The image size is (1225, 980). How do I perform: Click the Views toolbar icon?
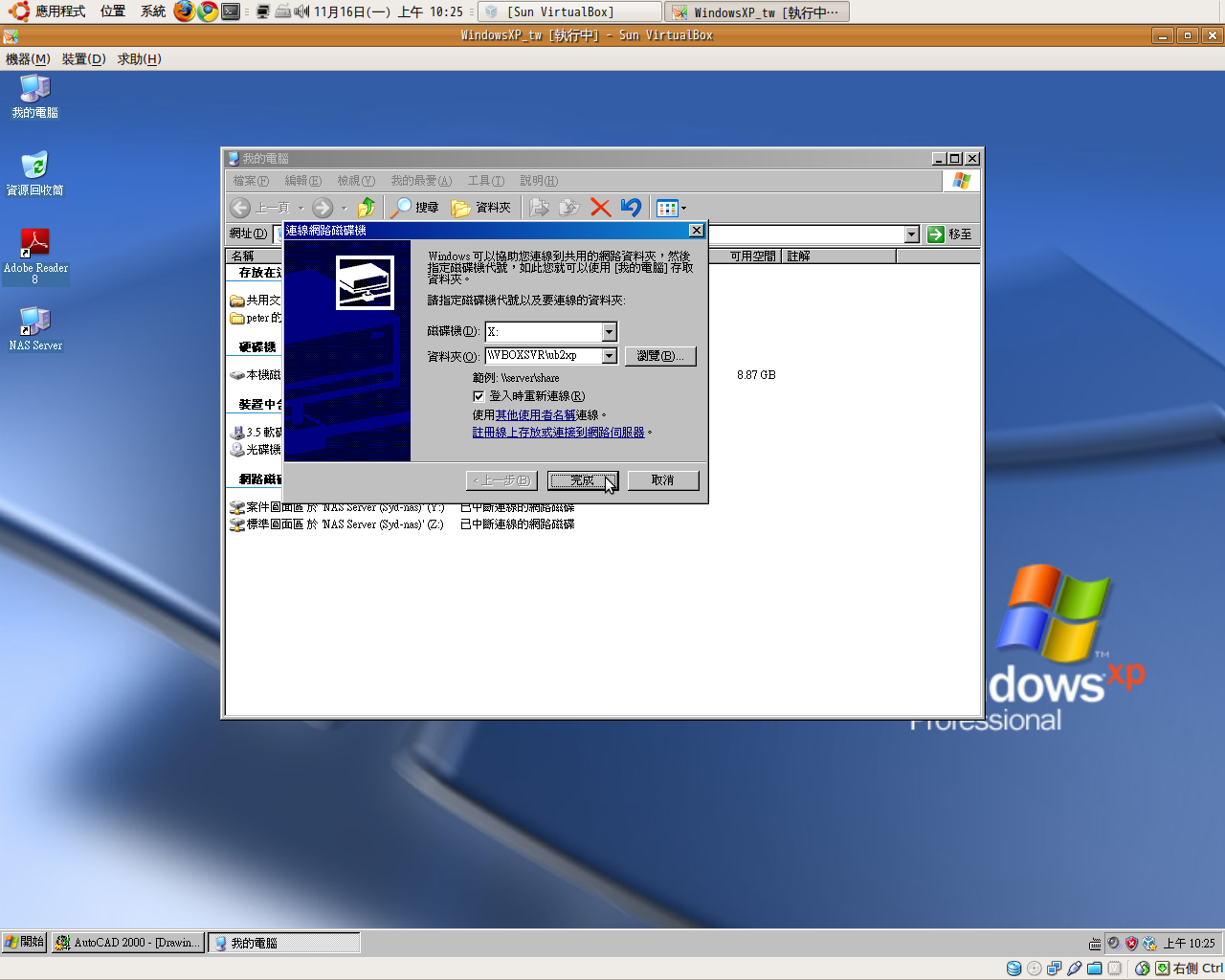click(667, 208)
